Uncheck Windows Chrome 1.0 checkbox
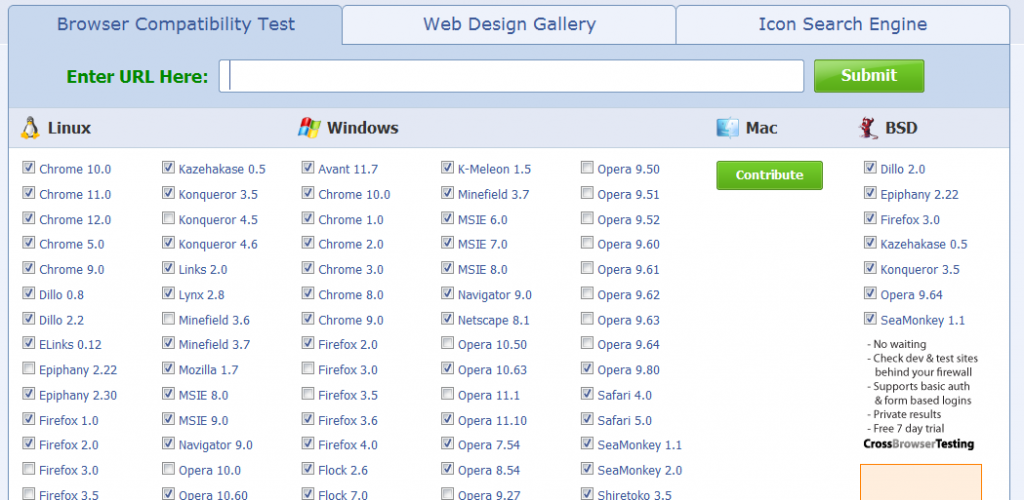The width and height of the screenshot is (1024, 500). pyautogui.click(x=308, y=218)
